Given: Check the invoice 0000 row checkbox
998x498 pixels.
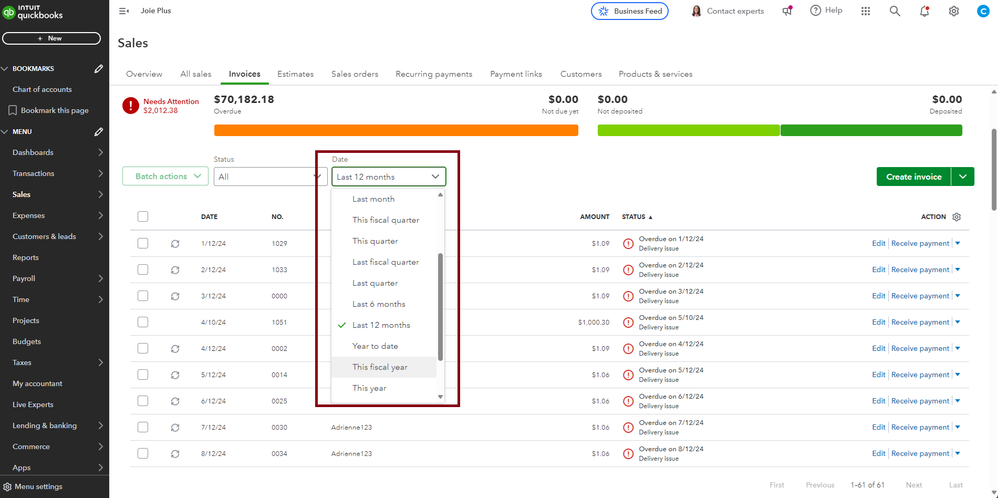Looking at the screenshot, I should (x=143, y=296).
